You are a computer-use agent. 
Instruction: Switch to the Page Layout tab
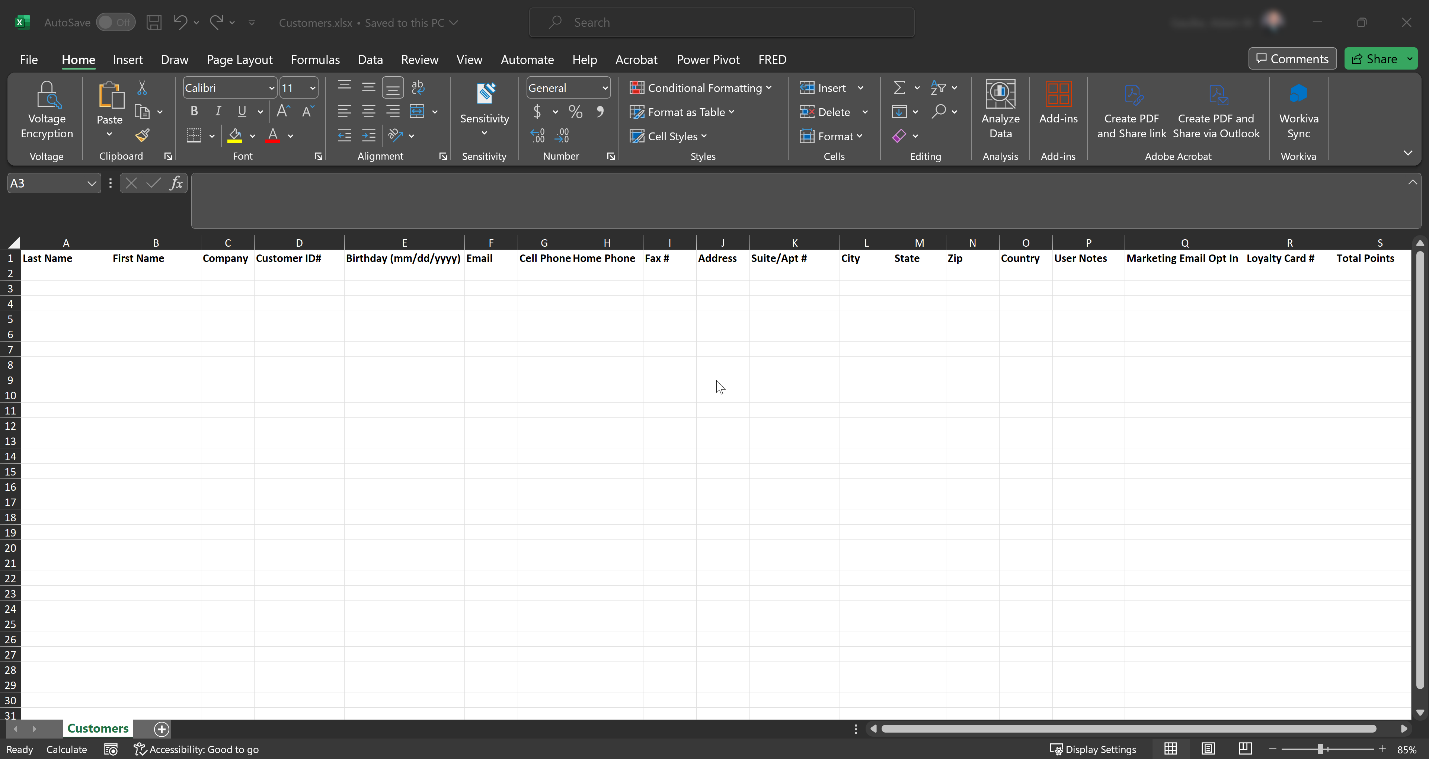coord(240,60)
